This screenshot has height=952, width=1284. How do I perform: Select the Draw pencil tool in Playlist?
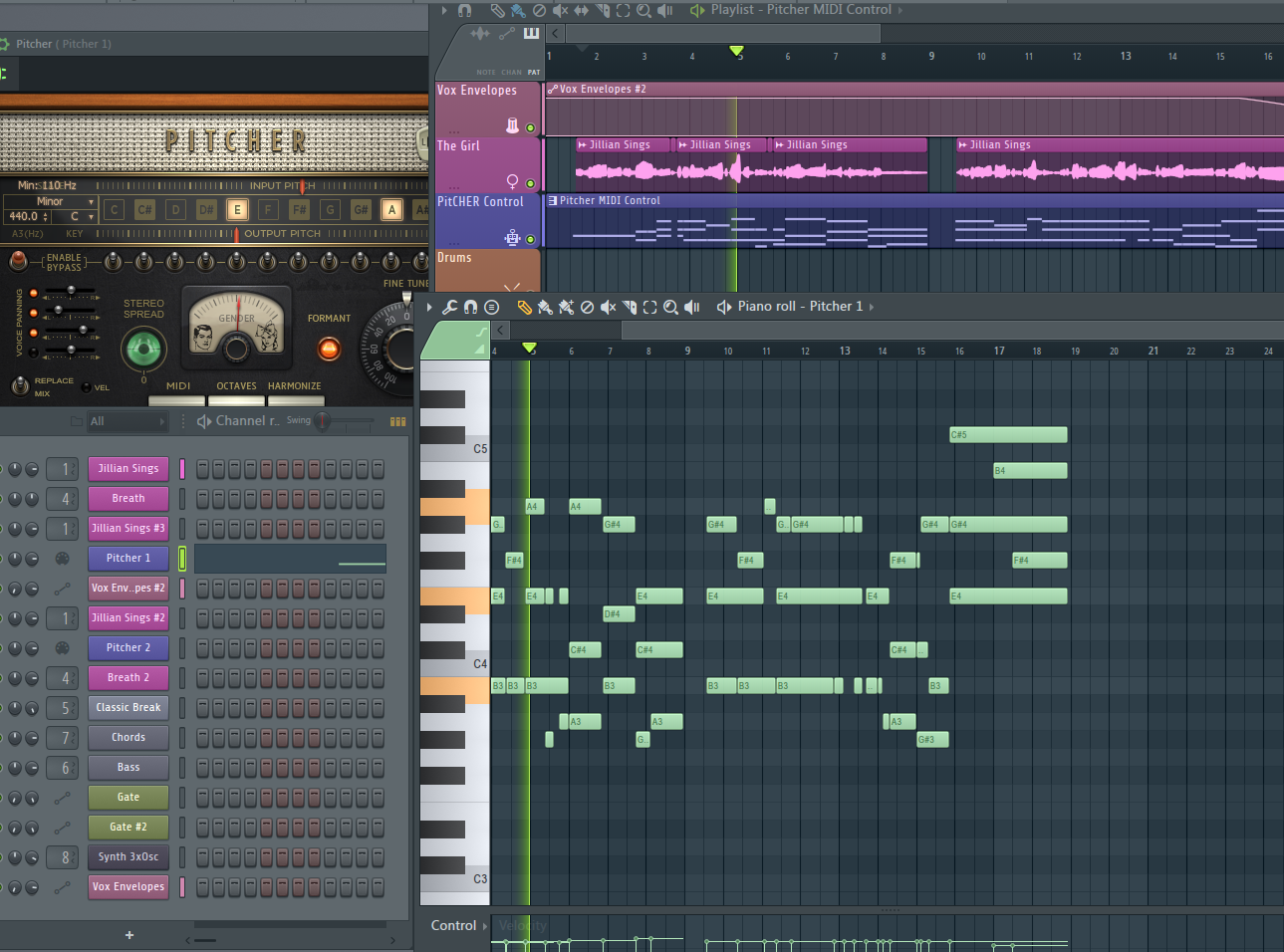point(497,10)
